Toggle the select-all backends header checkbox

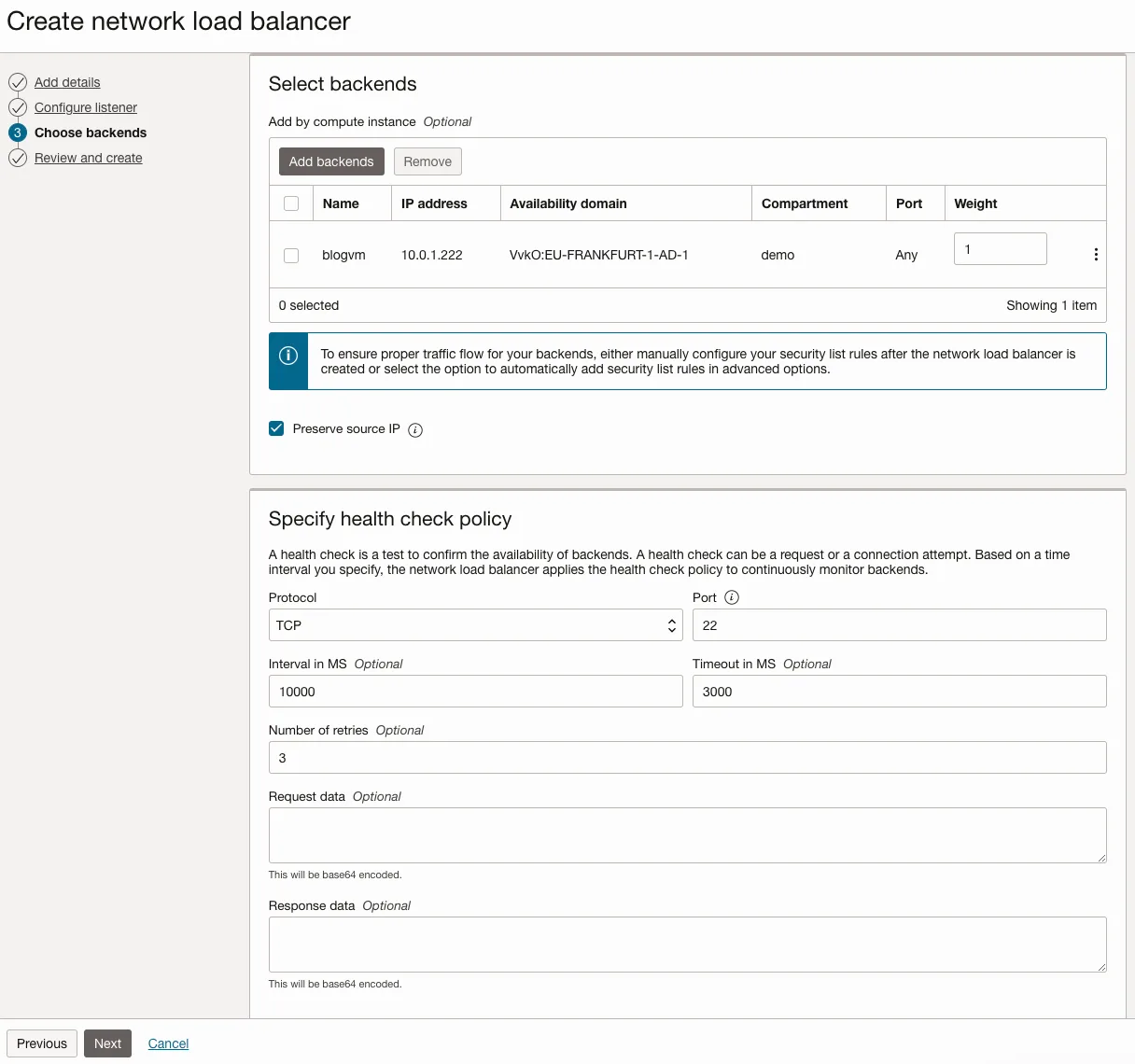click(291, 203)
